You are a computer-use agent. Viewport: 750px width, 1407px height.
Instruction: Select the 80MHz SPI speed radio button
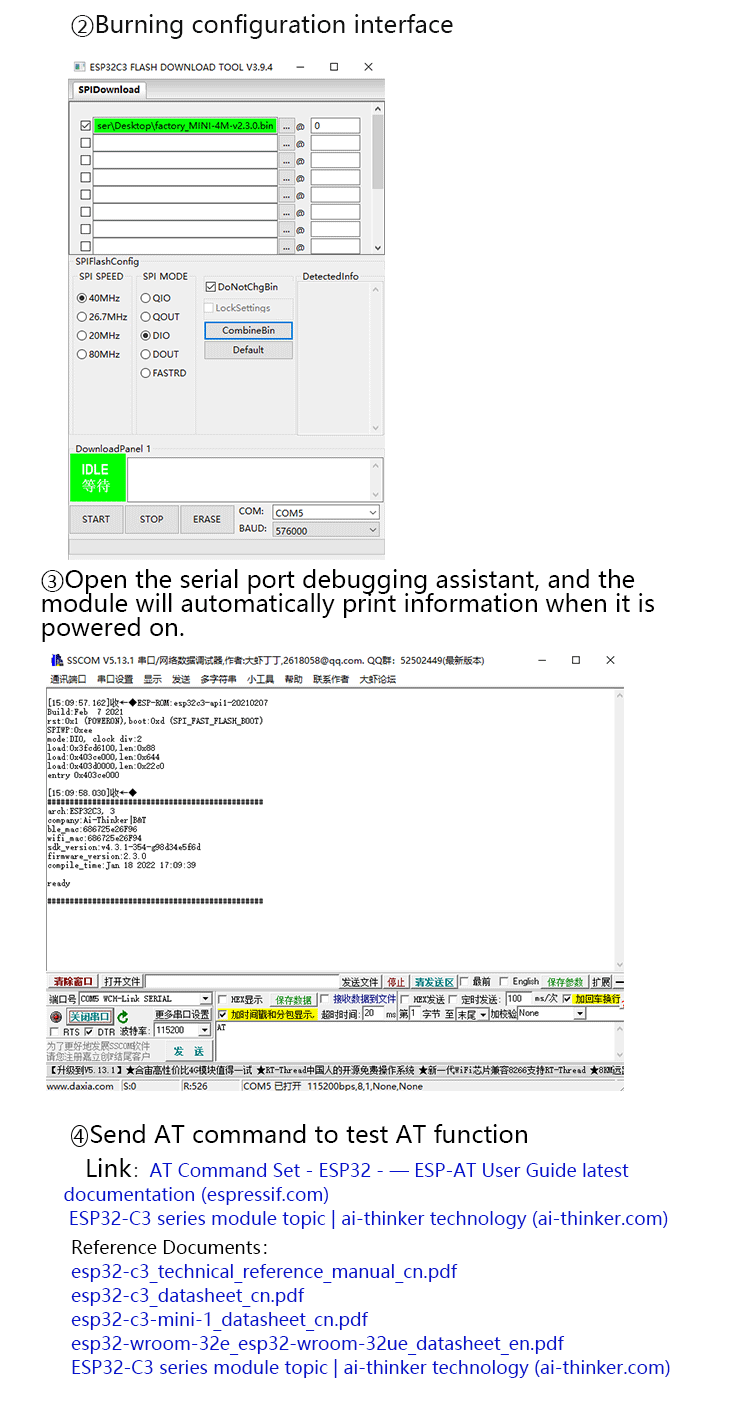82,354
